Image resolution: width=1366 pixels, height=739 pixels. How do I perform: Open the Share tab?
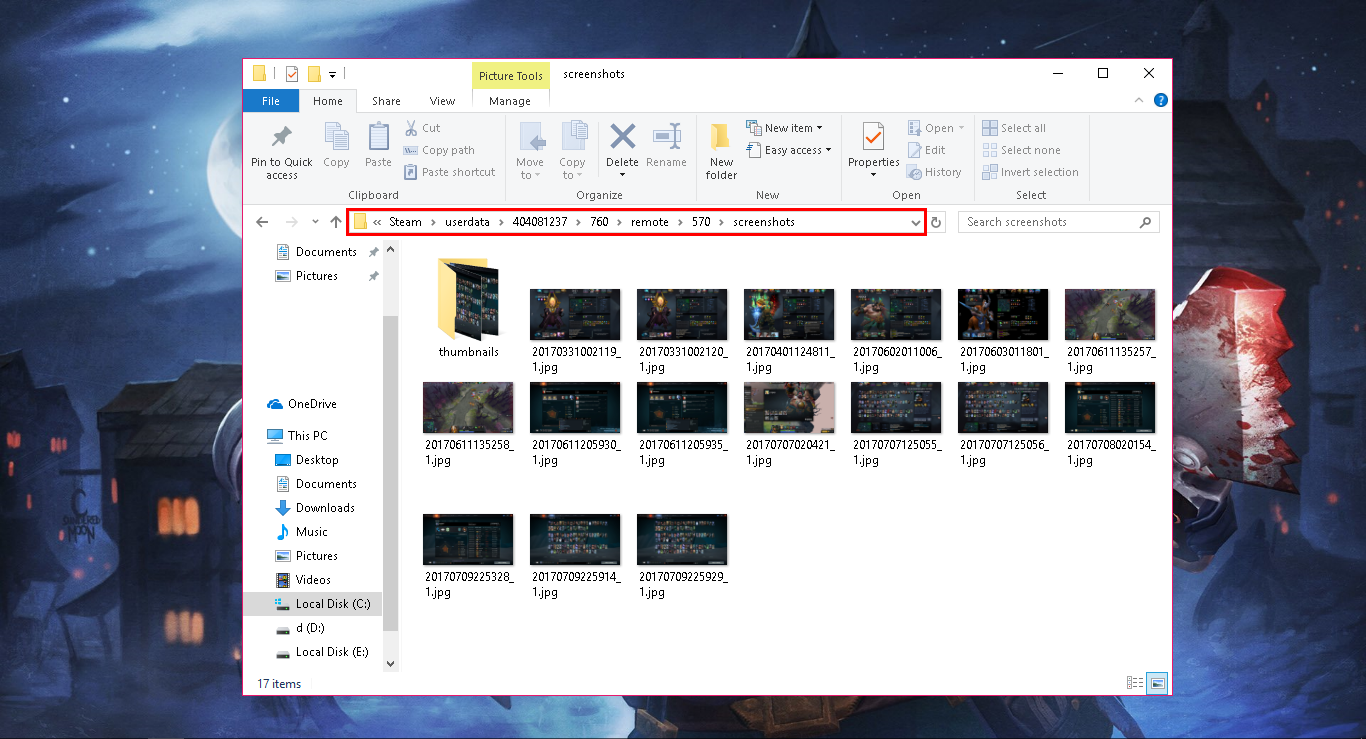386,101
